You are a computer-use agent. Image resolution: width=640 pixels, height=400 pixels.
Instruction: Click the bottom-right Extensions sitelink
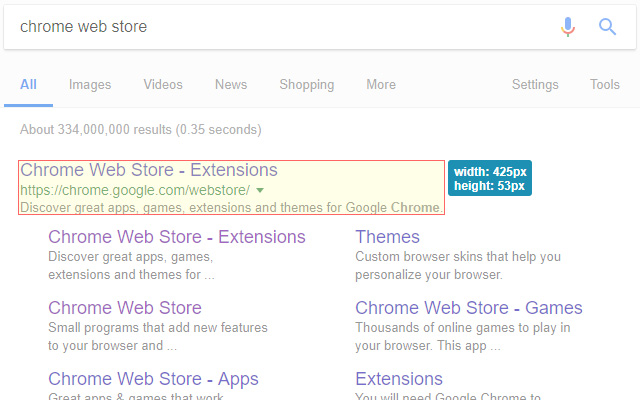point(399,379)
